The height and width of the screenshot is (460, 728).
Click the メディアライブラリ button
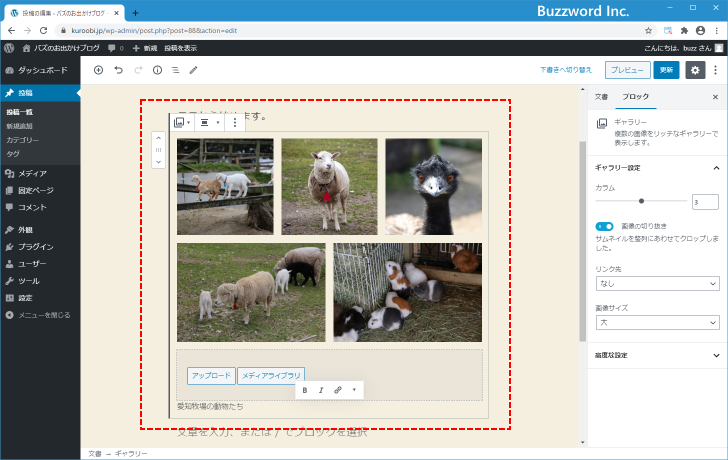point(271,376)
